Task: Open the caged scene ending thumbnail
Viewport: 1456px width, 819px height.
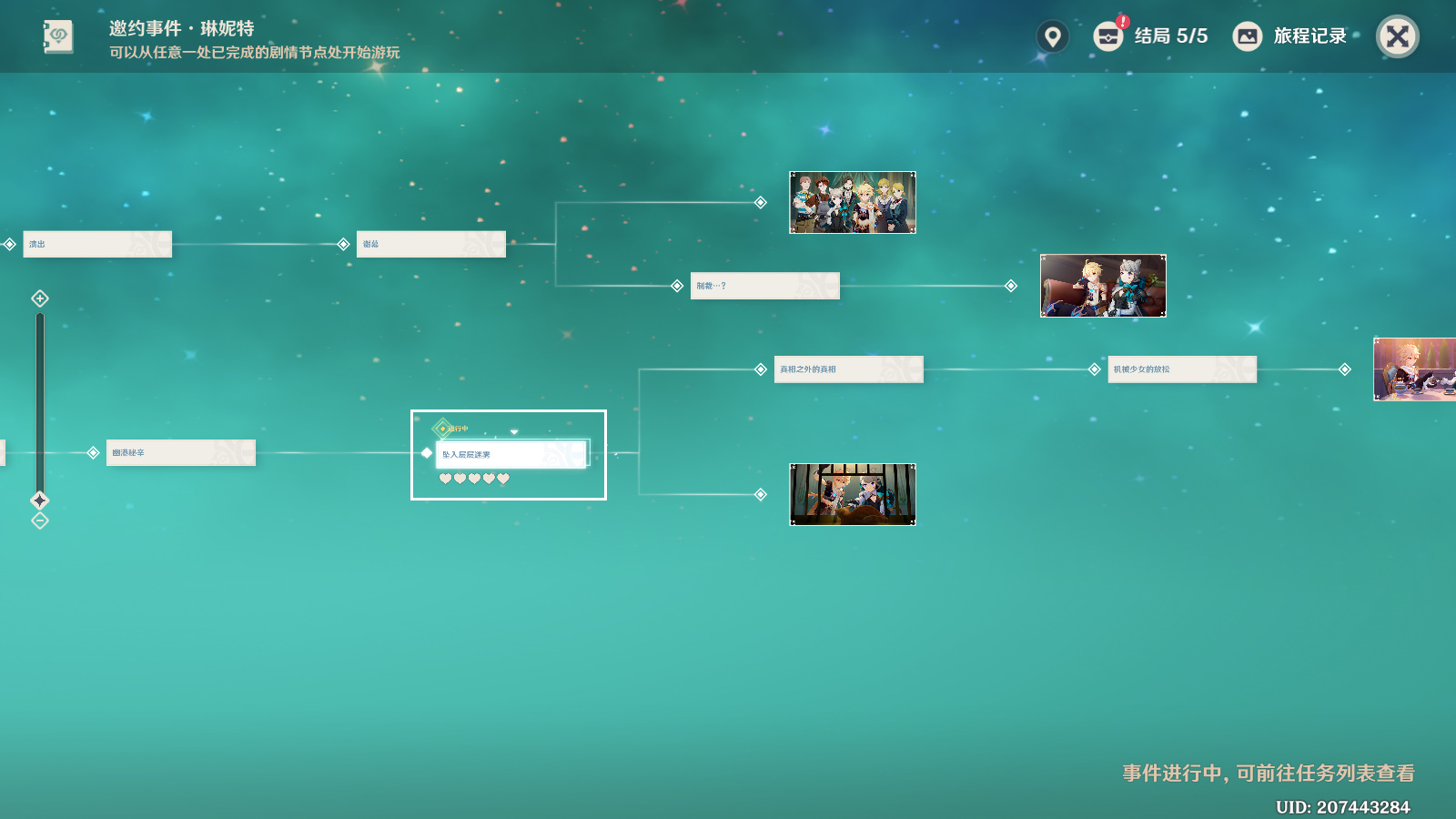Action: 853,495
